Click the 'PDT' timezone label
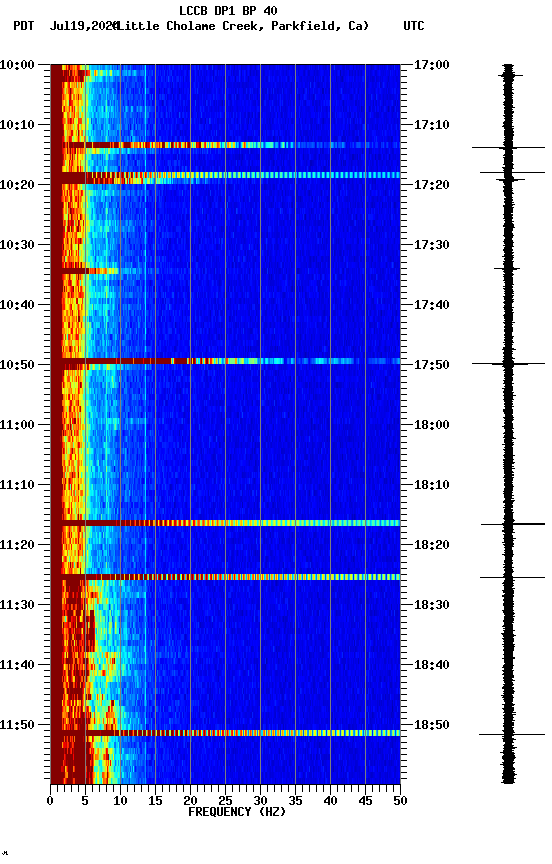The height and width of the screenshot is (864, 552). coord(24,26)
